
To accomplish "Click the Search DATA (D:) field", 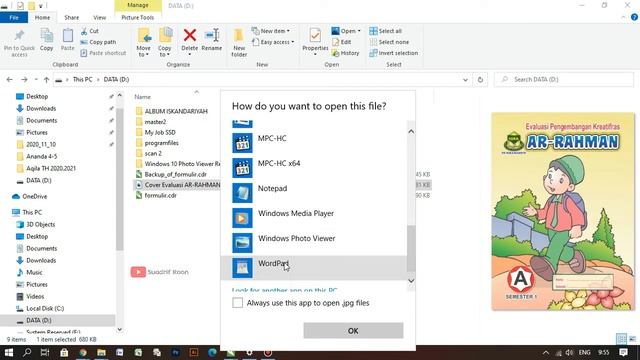I will [x=564, y=80].
